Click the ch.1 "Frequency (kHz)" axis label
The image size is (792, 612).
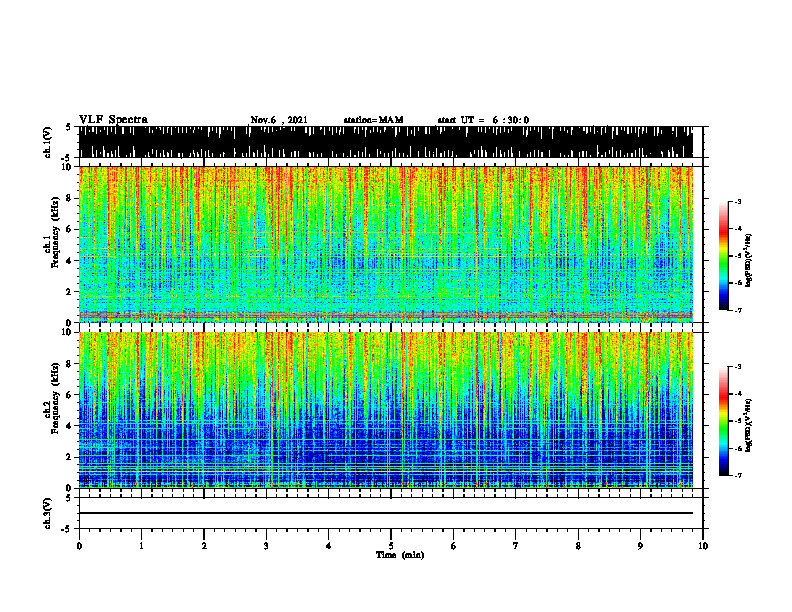pos(55,232)
